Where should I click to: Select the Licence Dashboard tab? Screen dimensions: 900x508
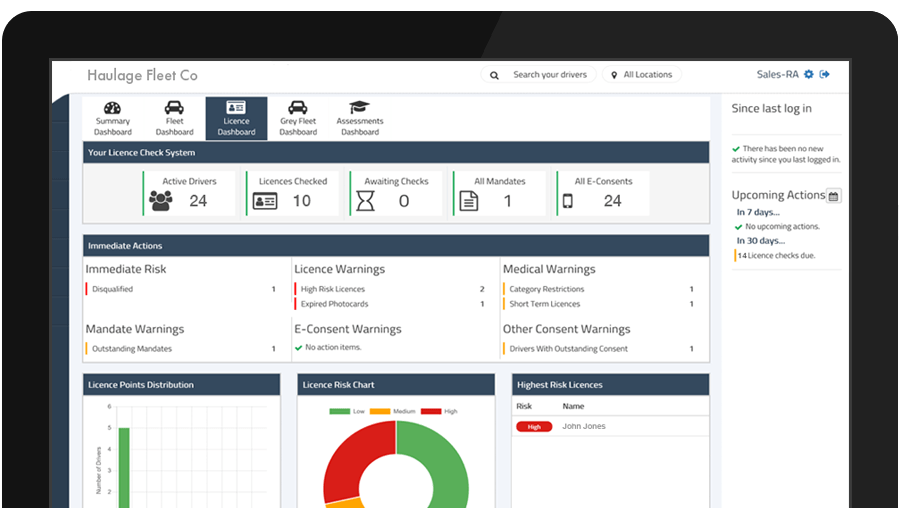(x=236, y=118)
